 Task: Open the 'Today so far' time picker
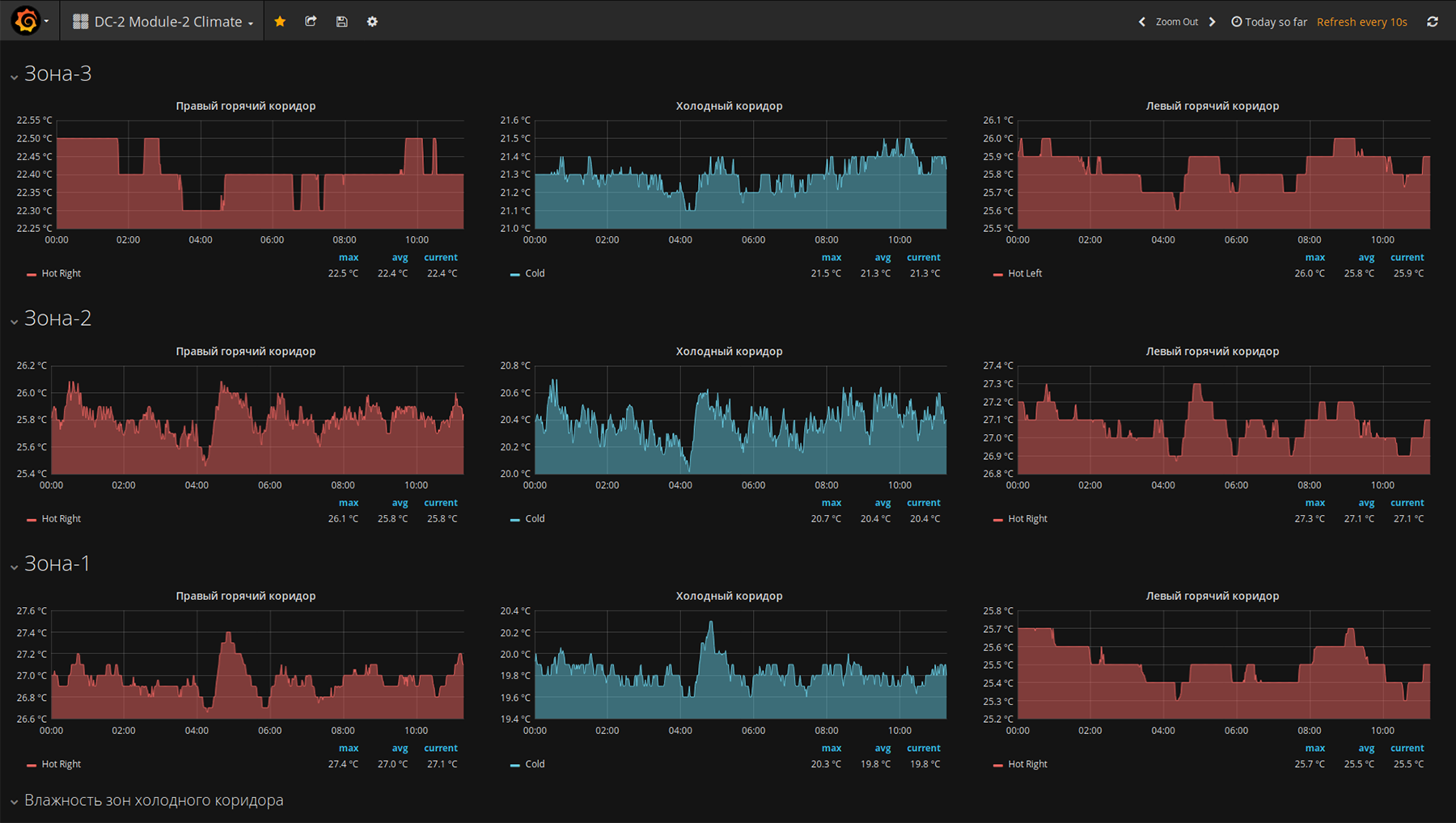[1269, 22]
